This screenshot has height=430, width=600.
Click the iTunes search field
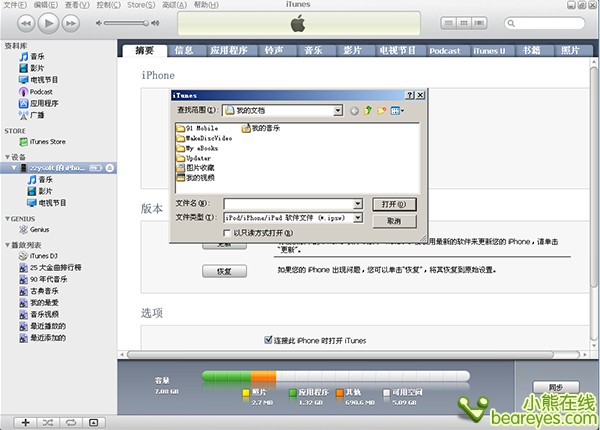(545, 23)
